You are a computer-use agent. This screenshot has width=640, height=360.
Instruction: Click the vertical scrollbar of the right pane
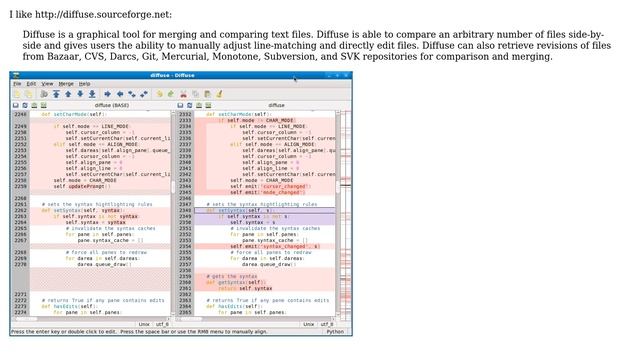tap(338, 213)
